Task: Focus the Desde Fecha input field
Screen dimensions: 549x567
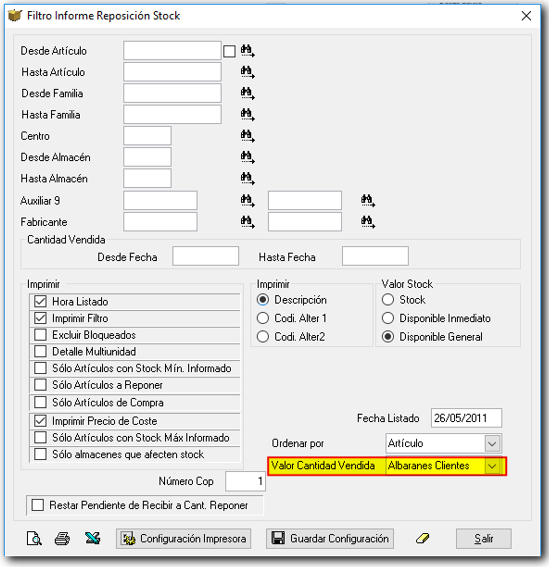Action: [x=205, y=256]
